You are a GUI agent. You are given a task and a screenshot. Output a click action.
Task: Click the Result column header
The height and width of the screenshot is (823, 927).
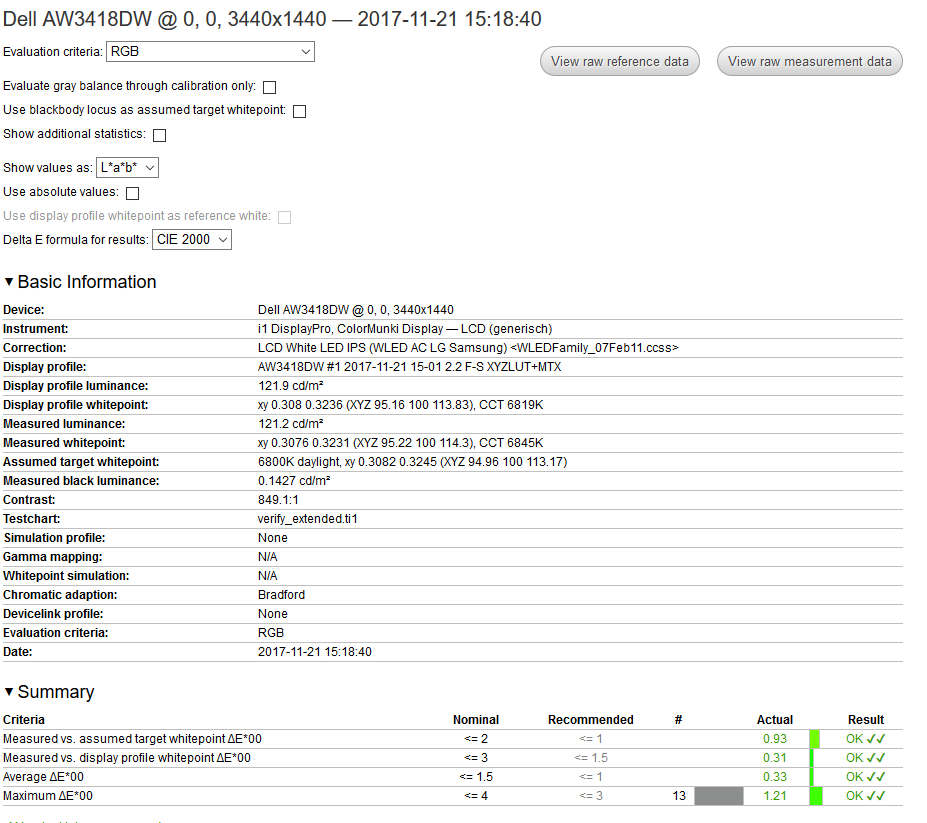click(866, 720)
